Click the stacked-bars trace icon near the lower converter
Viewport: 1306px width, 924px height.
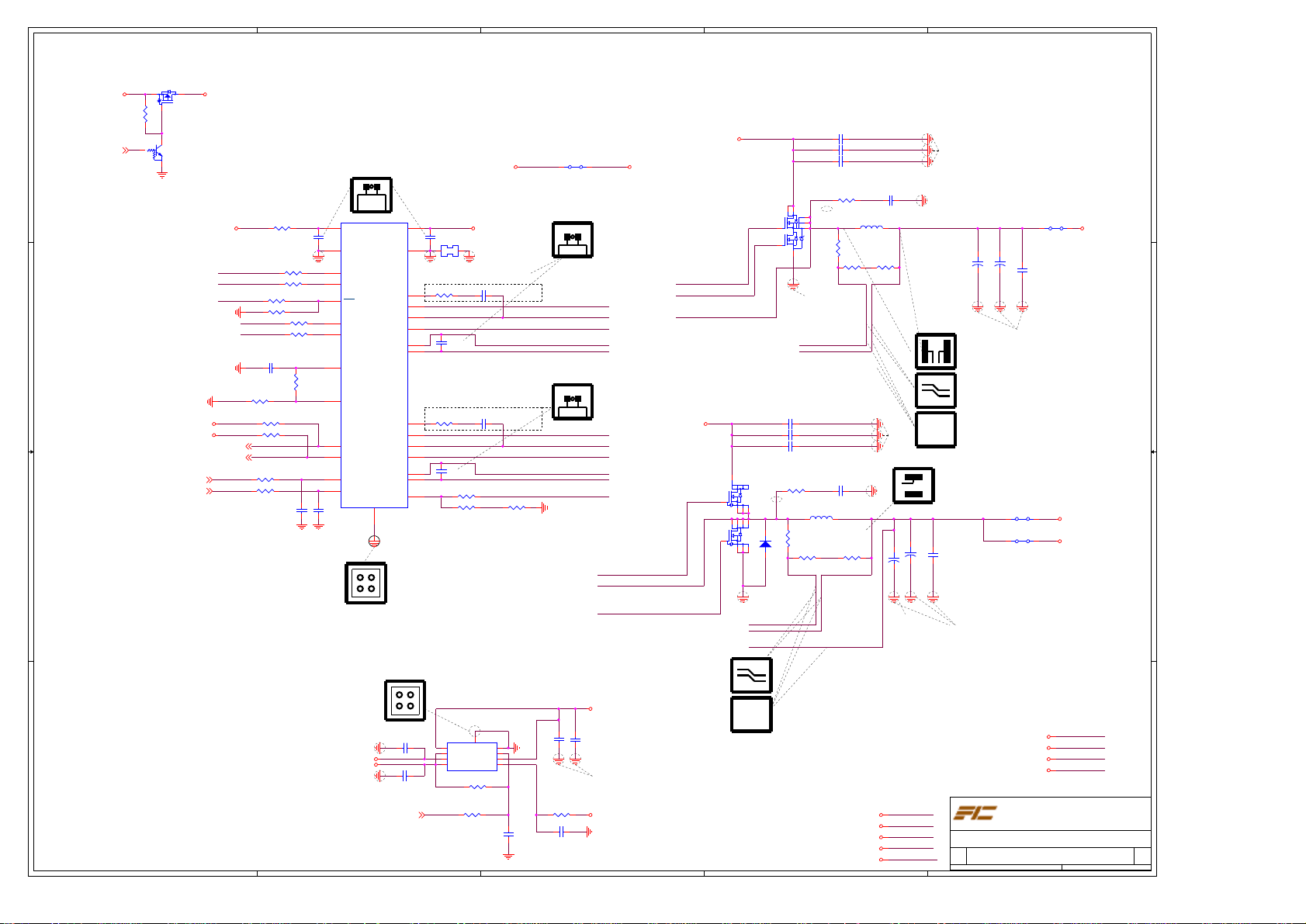(x=913, y=486)
